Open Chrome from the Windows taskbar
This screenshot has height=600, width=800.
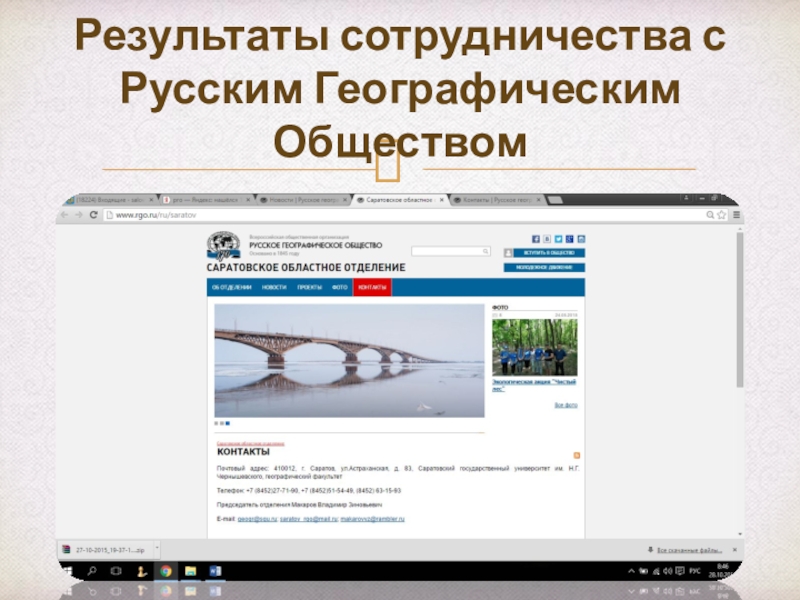coord(166,571)
